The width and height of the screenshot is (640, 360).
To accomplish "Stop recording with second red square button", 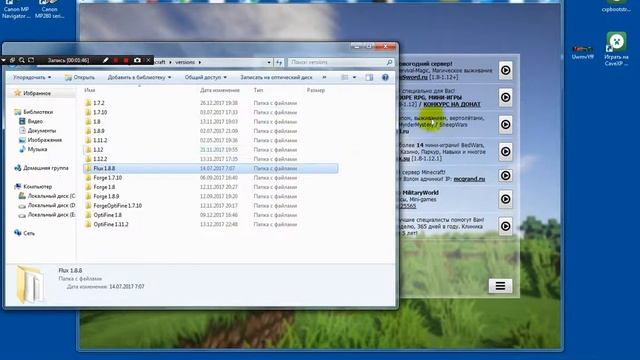I will tap(126, 60).
